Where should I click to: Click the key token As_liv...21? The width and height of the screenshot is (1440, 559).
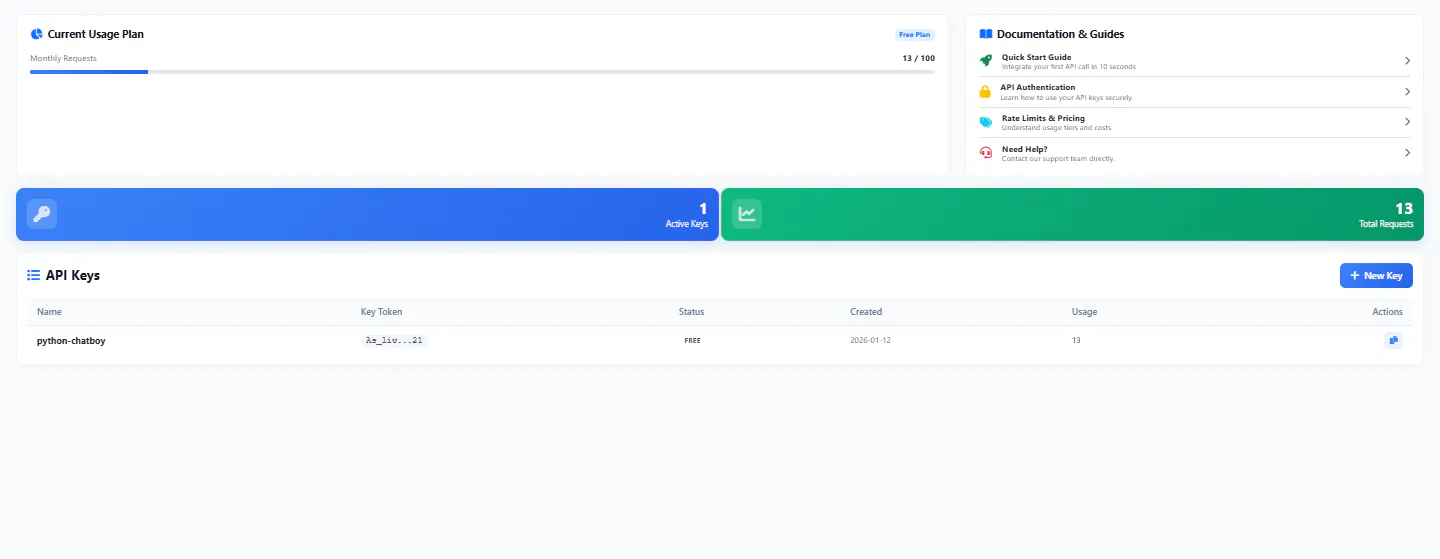tap(394, 341)
